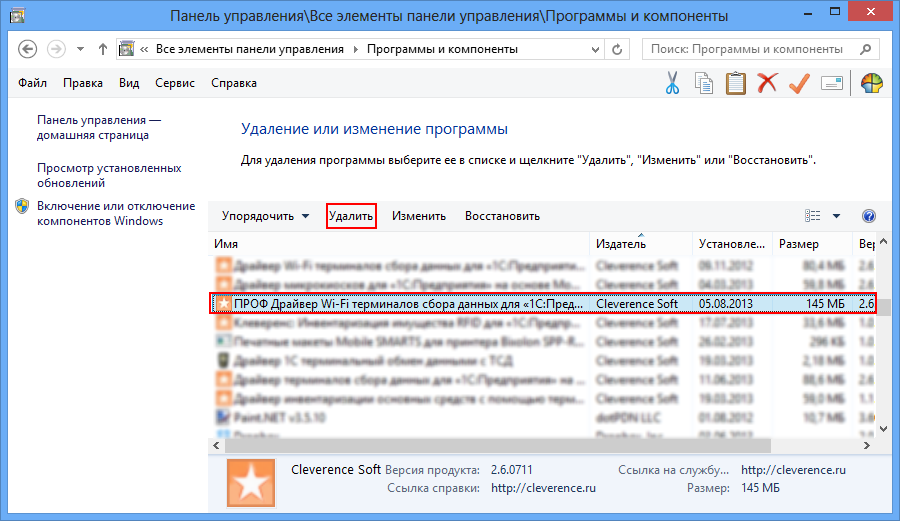
Task: Sort by the Установлено column header
Action: (x=732, y=244)
